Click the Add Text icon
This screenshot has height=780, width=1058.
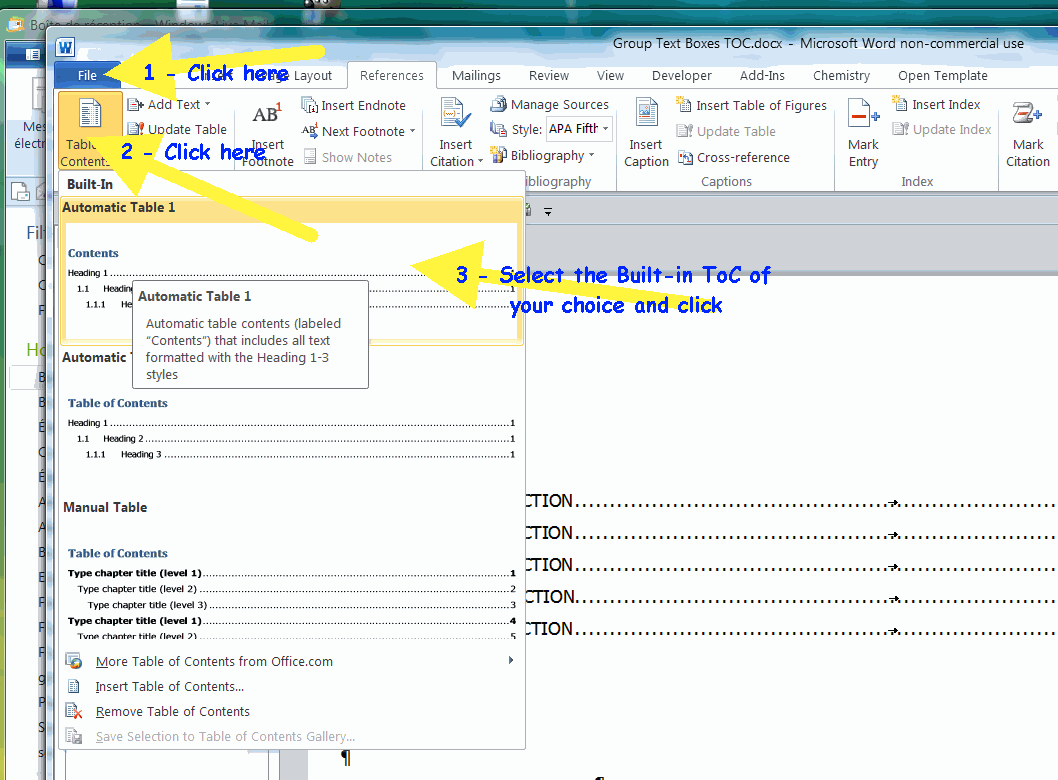(135, 105)
